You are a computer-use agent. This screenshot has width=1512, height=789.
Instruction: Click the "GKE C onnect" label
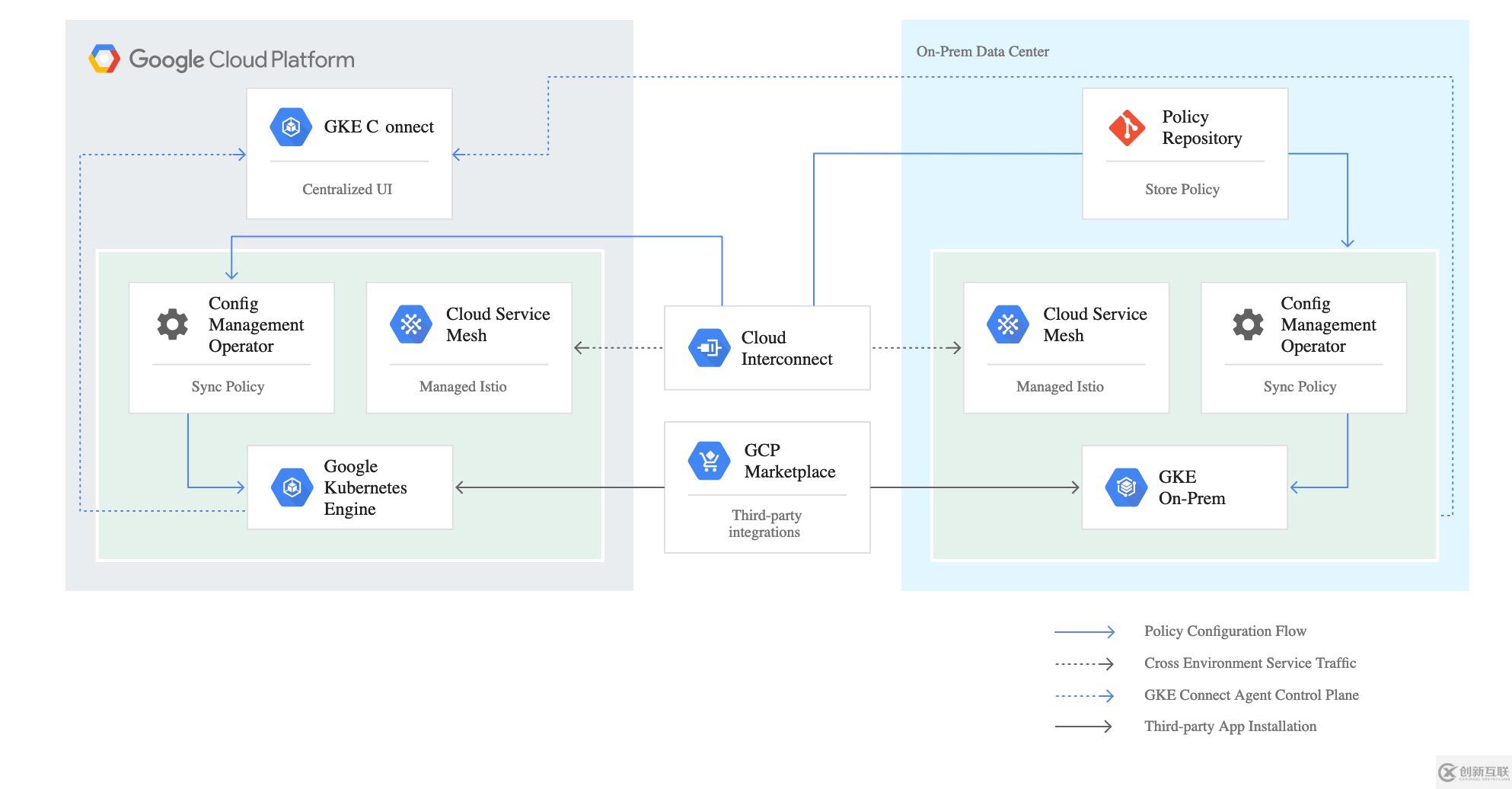[379, 126]
